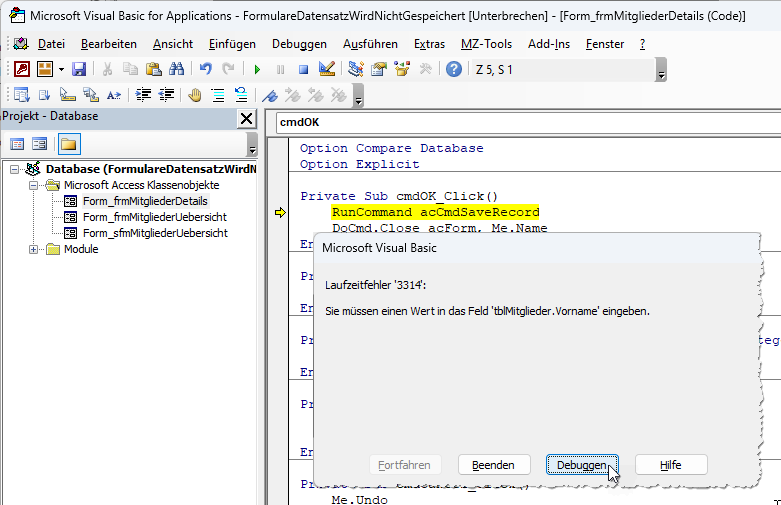Open the Project Explorer toolbar icon

tap(355, 69)
